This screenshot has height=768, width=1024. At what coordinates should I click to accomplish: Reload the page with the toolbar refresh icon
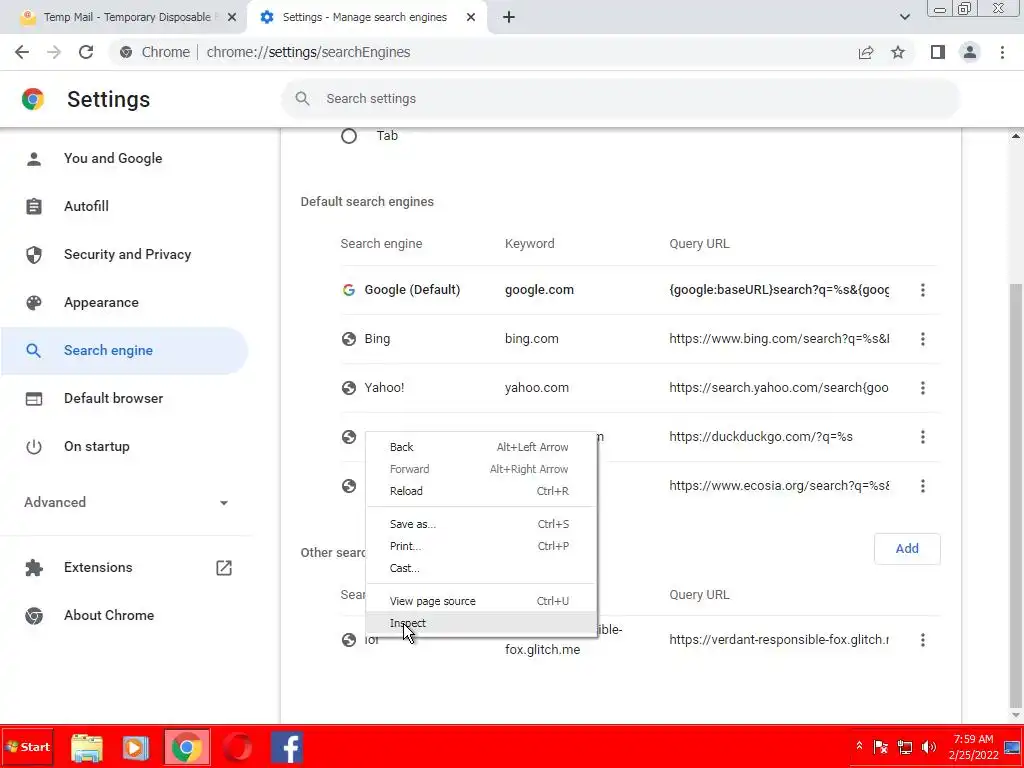(86, 52)
